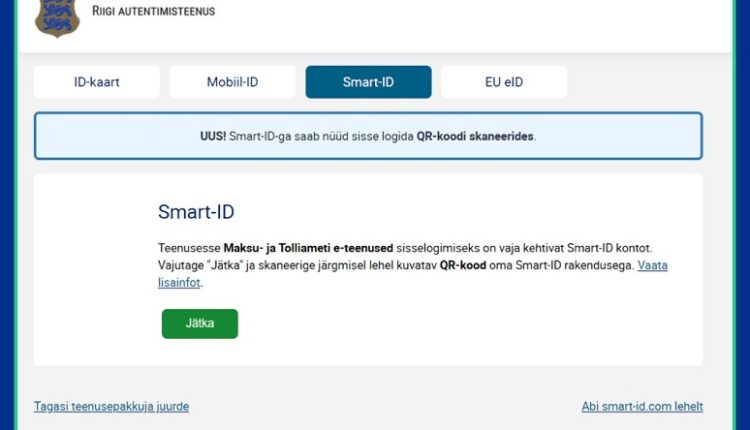Click the blue QR-login info banner
Image resolution: width=750 pixels, height=430 pixels.
coord(368,136)
